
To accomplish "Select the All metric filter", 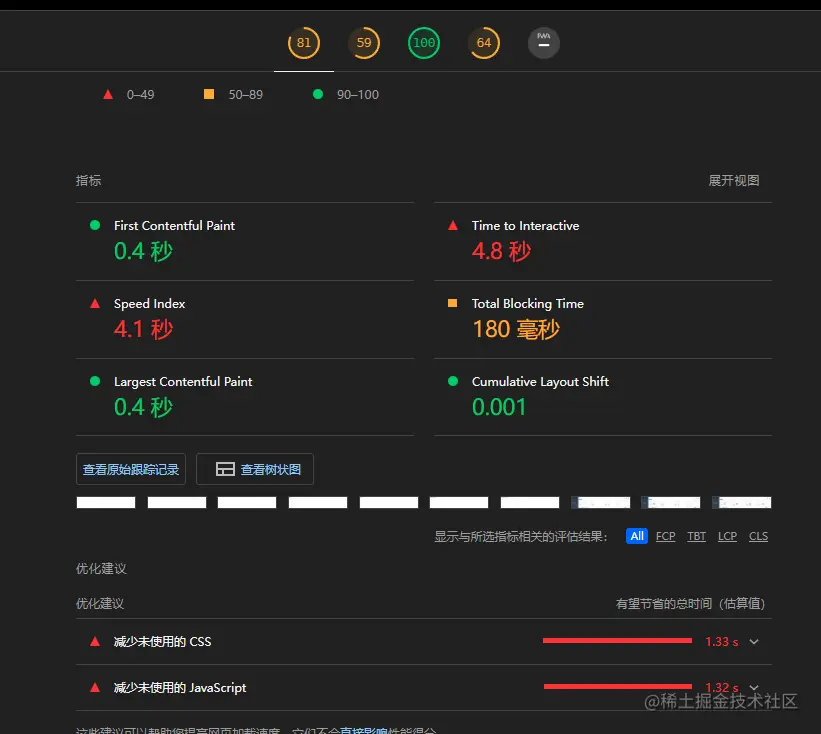I will click(x=637, y=536).
